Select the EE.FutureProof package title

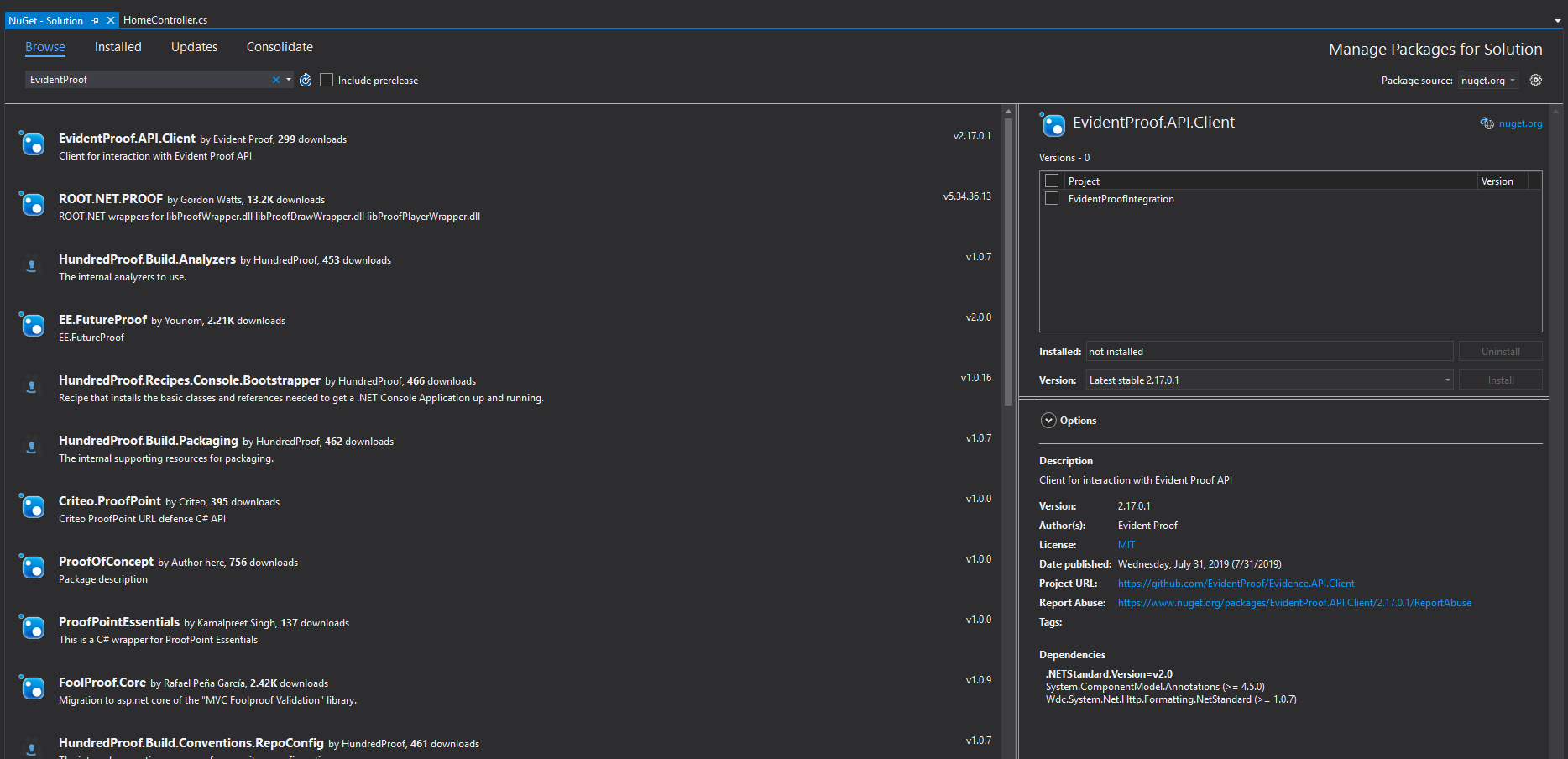click(x=102, y=320)
